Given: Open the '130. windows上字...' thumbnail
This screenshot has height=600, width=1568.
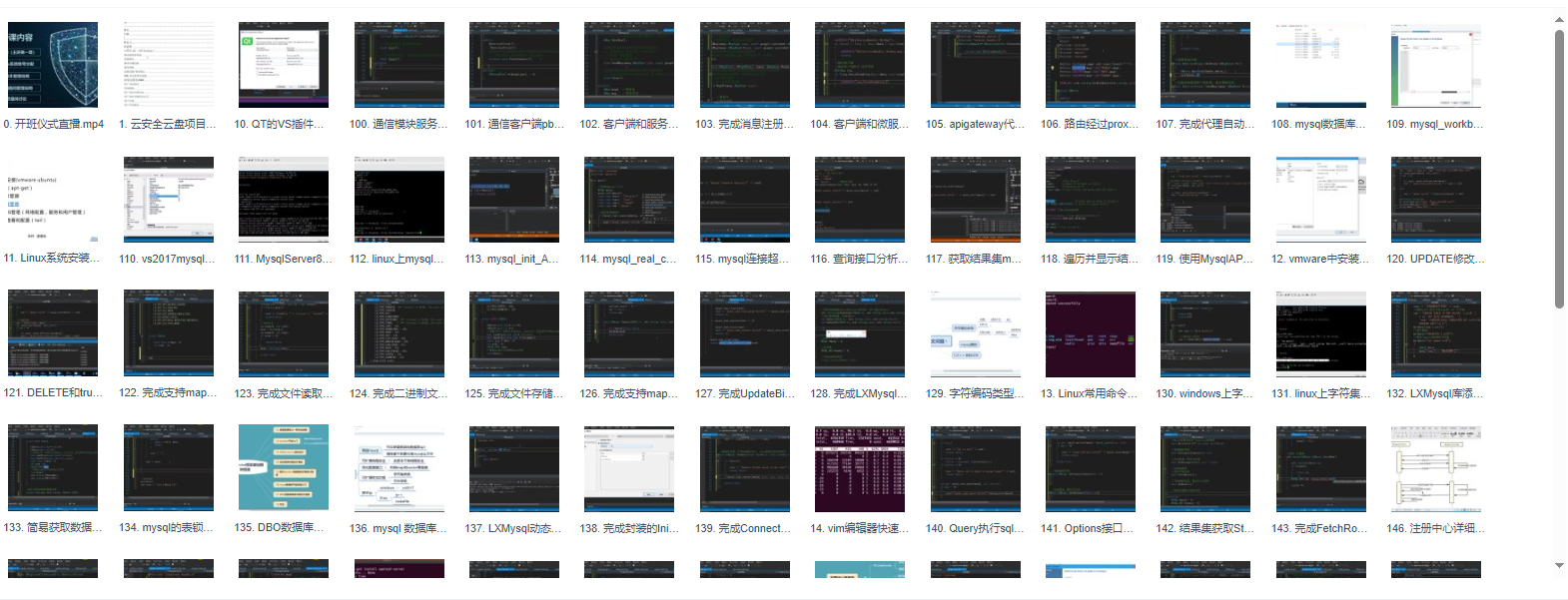Looking at the screenshot, I should tap(1205, 334).
